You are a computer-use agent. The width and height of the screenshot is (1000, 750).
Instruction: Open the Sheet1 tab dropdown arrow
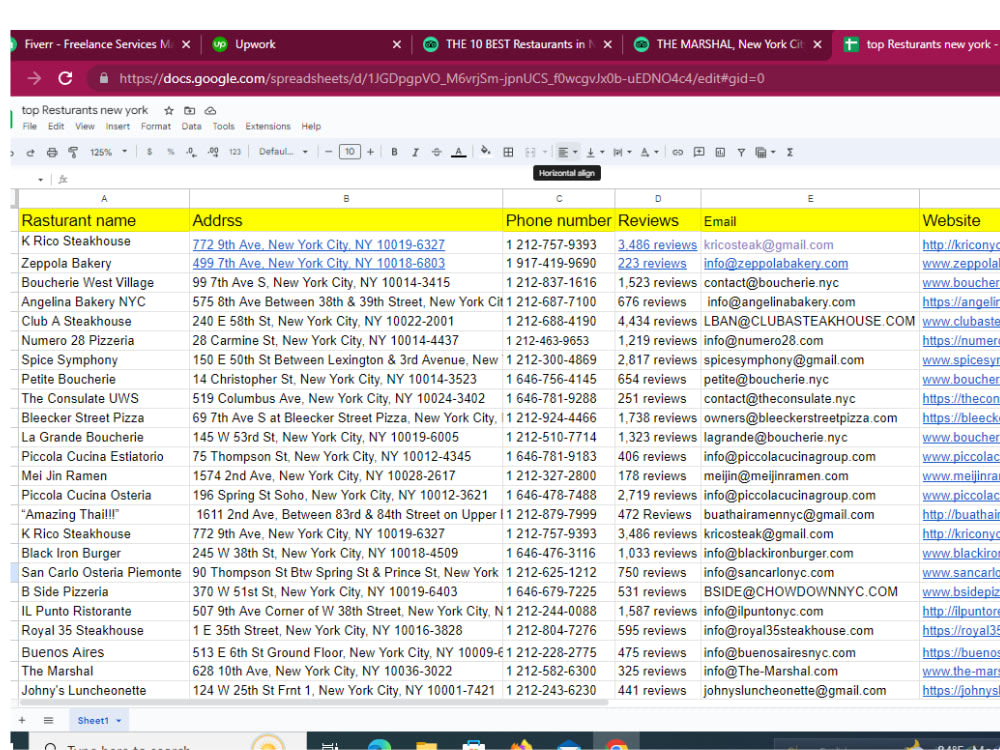tap(119, 721)
